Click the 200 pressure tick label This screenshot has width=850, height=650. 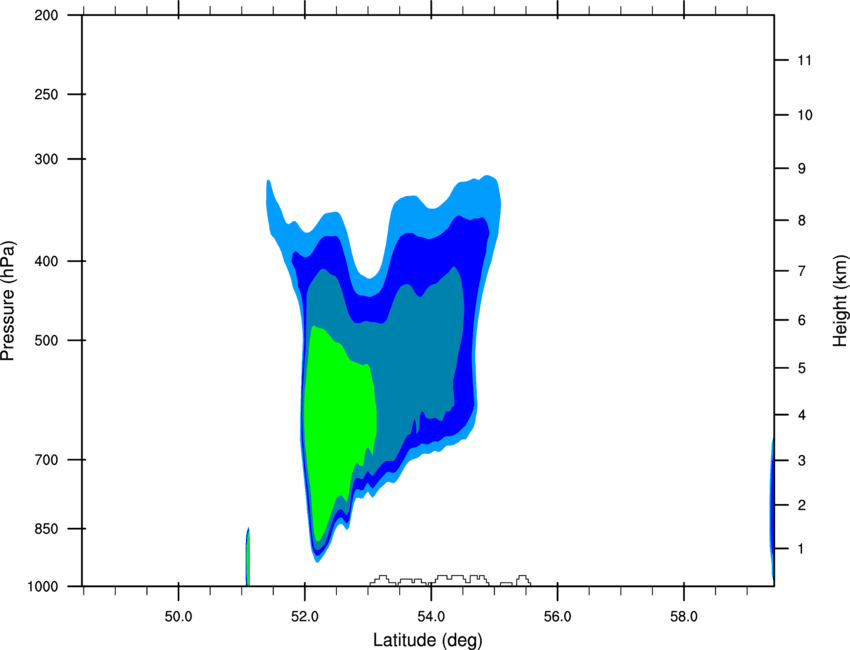coord(46,15)
